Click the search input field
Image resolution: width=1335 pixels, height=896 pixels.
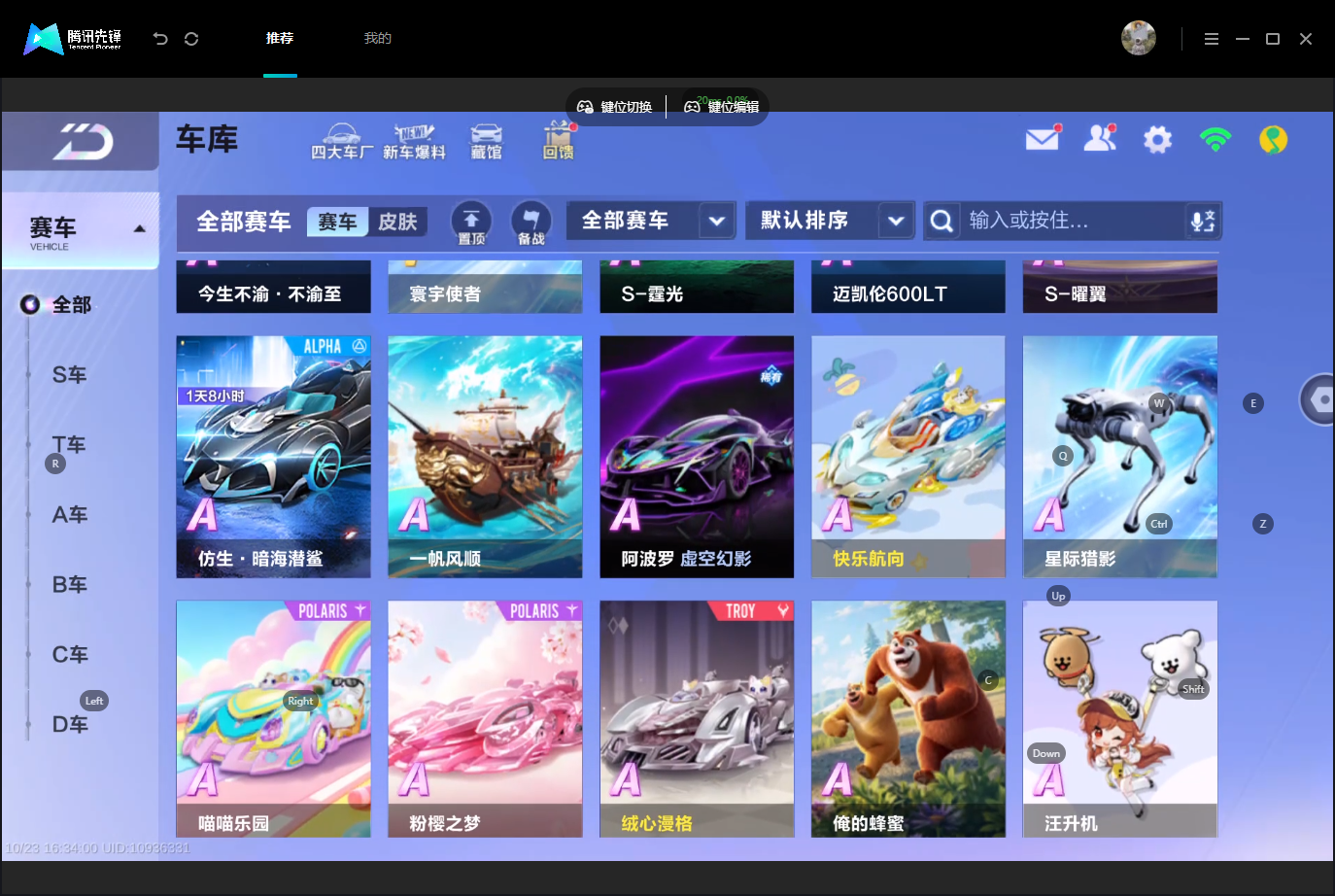click(1073, 221)
